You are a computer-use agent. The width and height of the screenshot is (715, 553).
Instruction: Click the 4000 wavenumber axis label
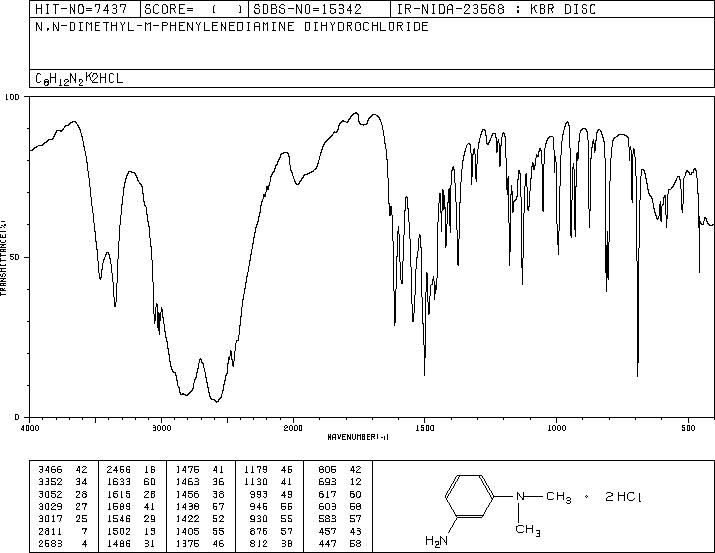30,428
